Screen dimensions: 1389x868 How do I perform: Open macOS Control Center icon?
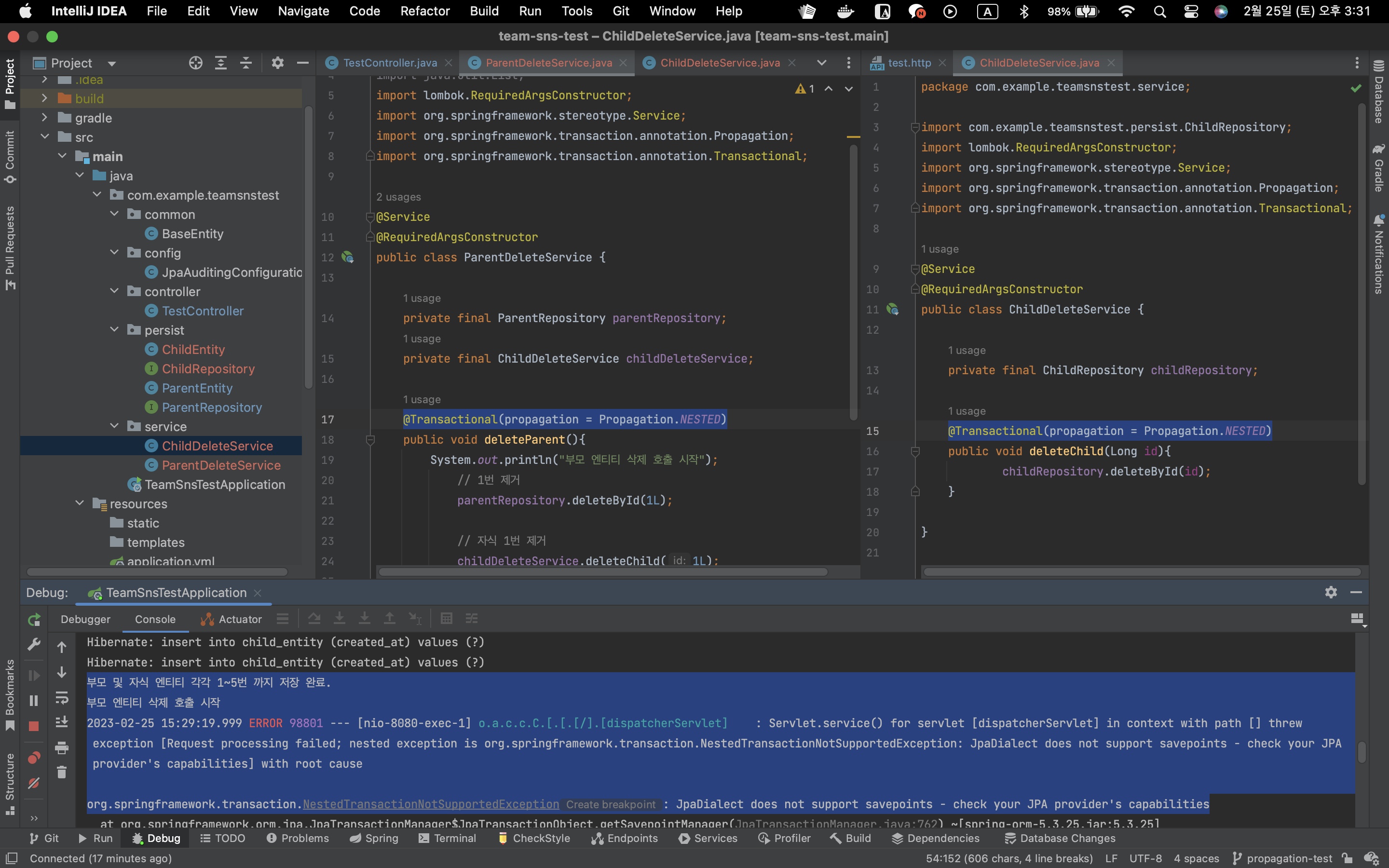(1191, 11)
